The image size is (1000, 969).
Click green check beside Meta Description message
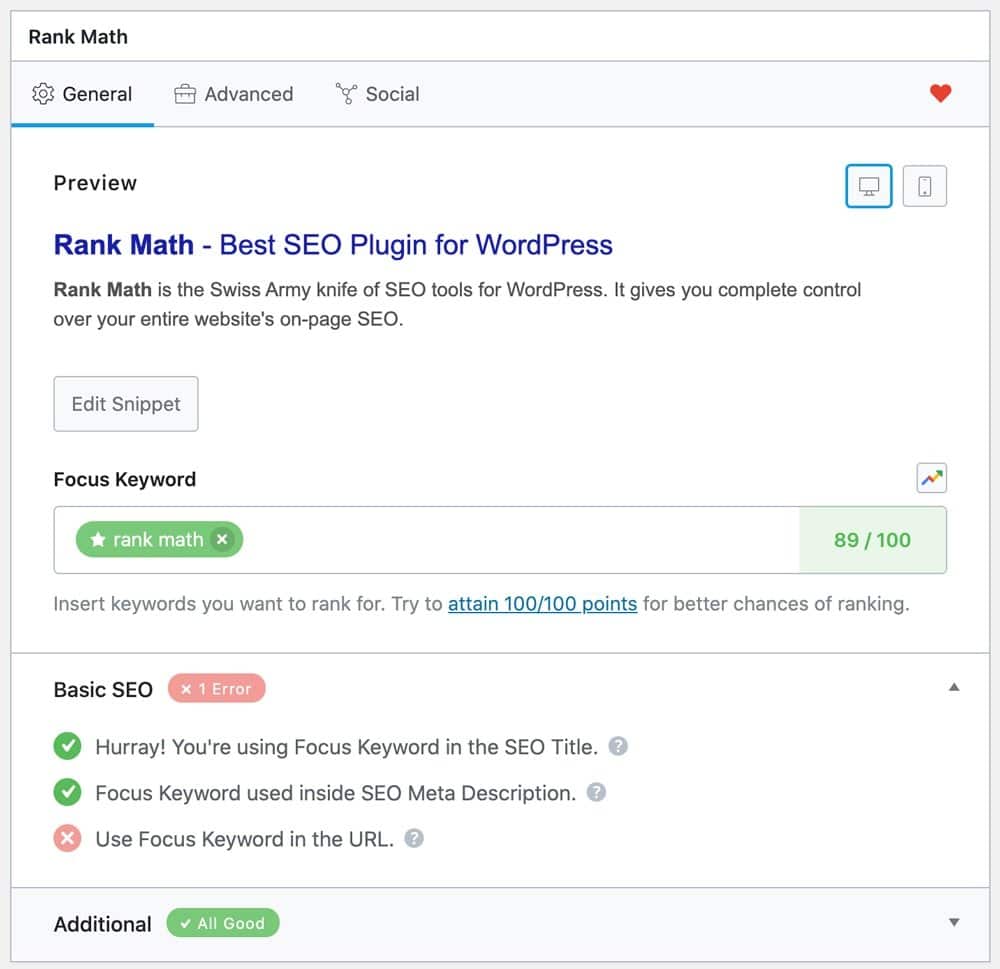coord(67,792)
